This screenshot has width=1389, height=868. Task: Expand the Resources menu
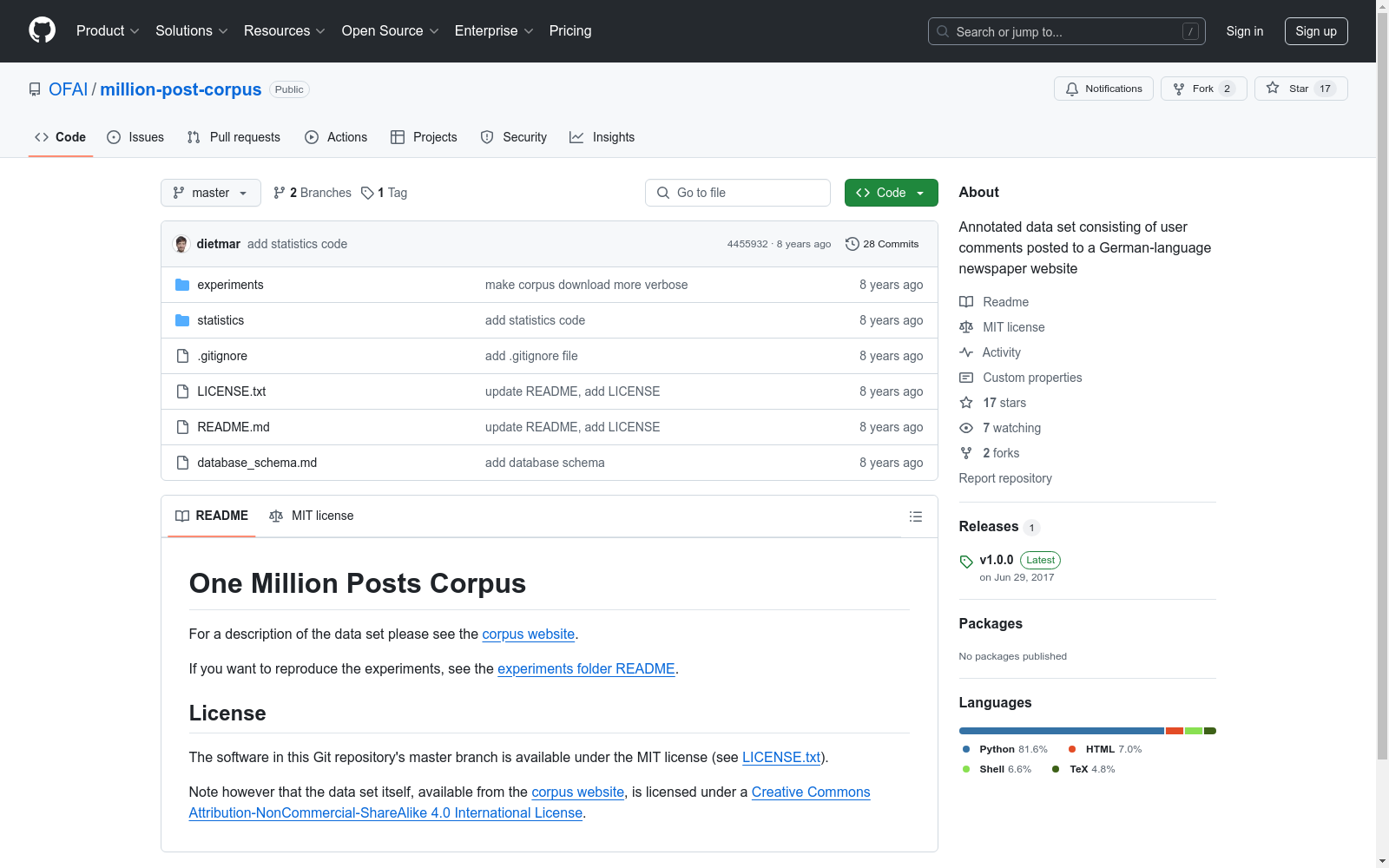285,31
